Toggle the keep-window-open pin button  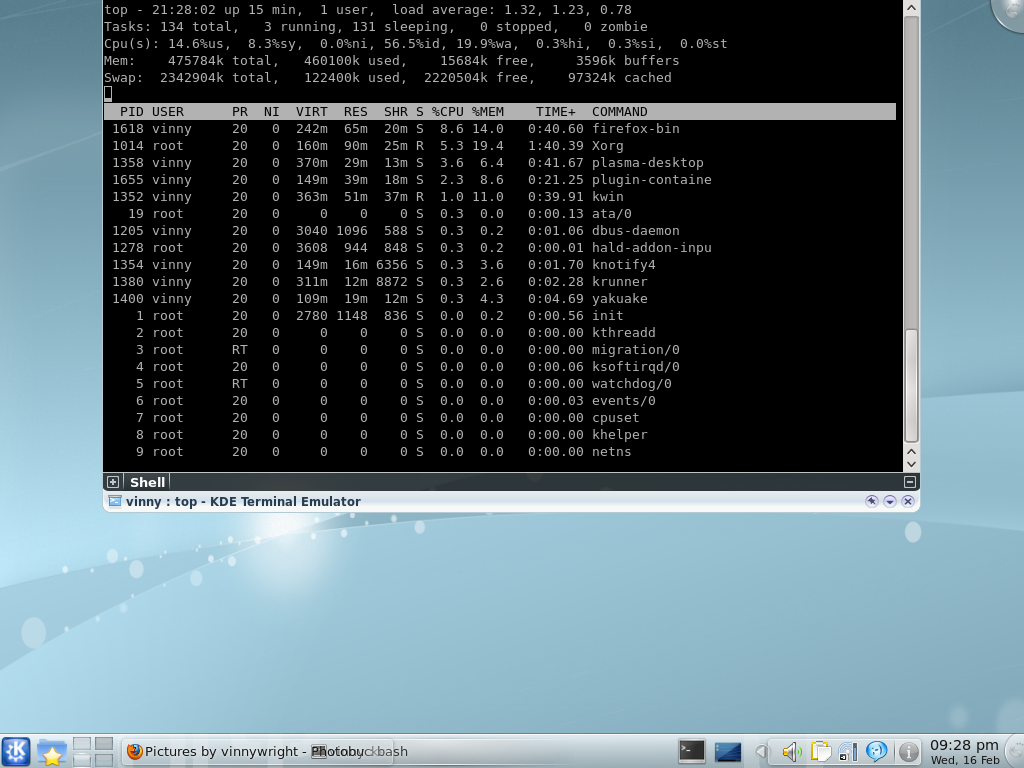(872, 502)
